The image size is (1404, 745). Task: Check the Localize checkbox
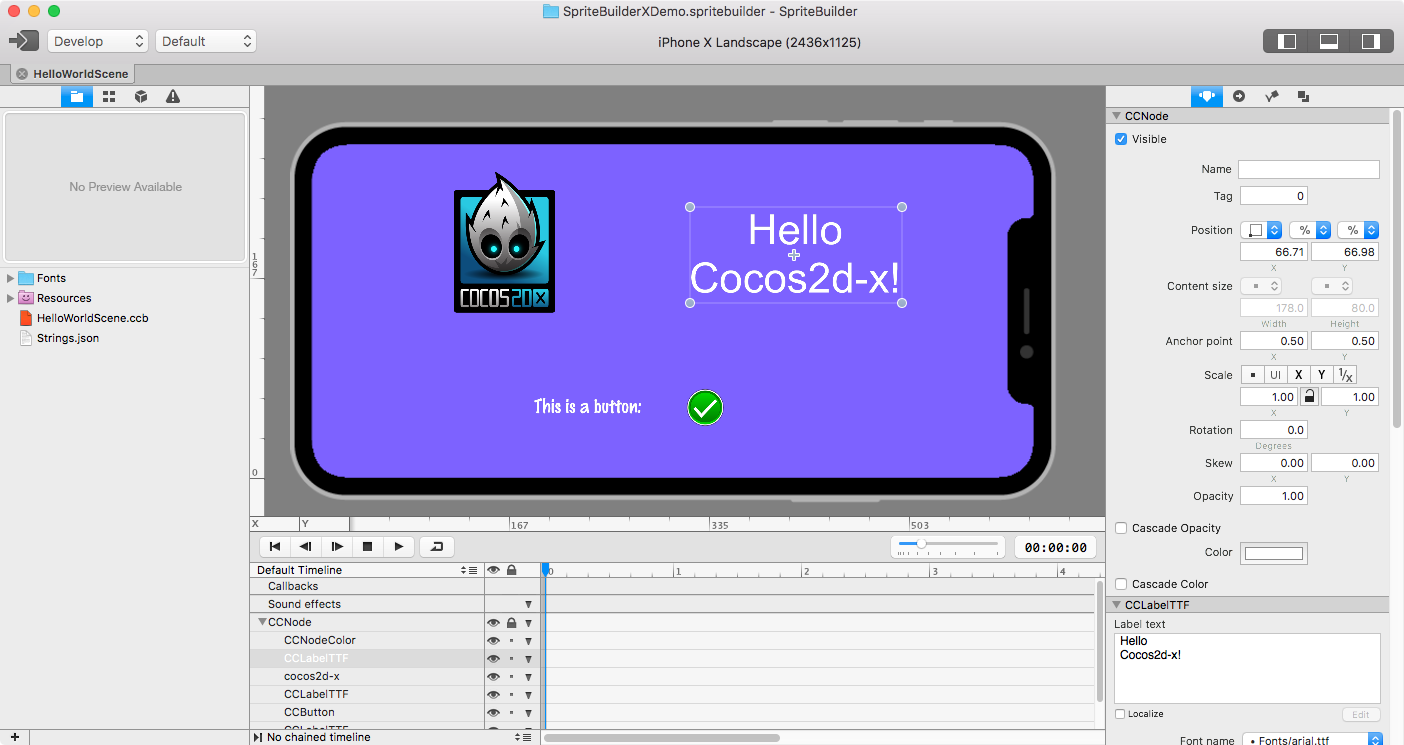click(1120, 714)
